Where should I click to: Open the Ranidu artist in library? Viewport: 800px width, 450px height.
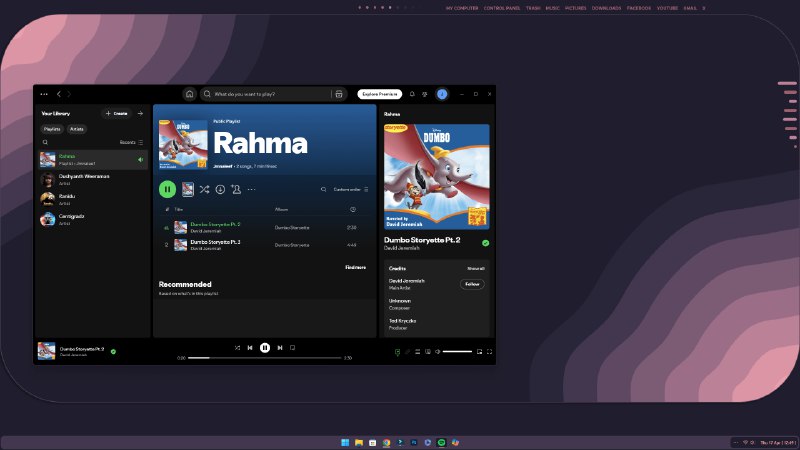pos(93,199)
